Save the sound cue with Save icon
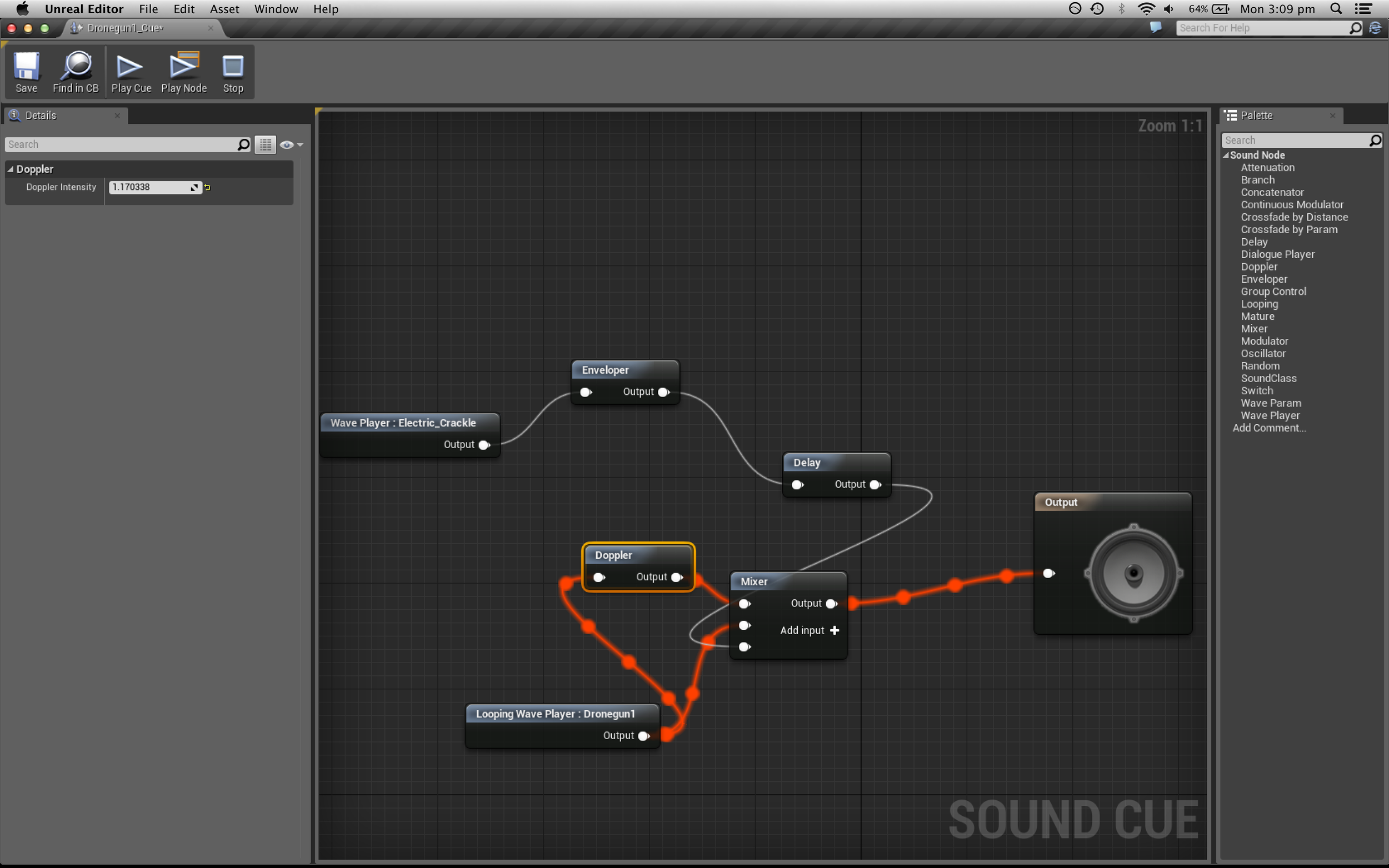 point(27,72)
